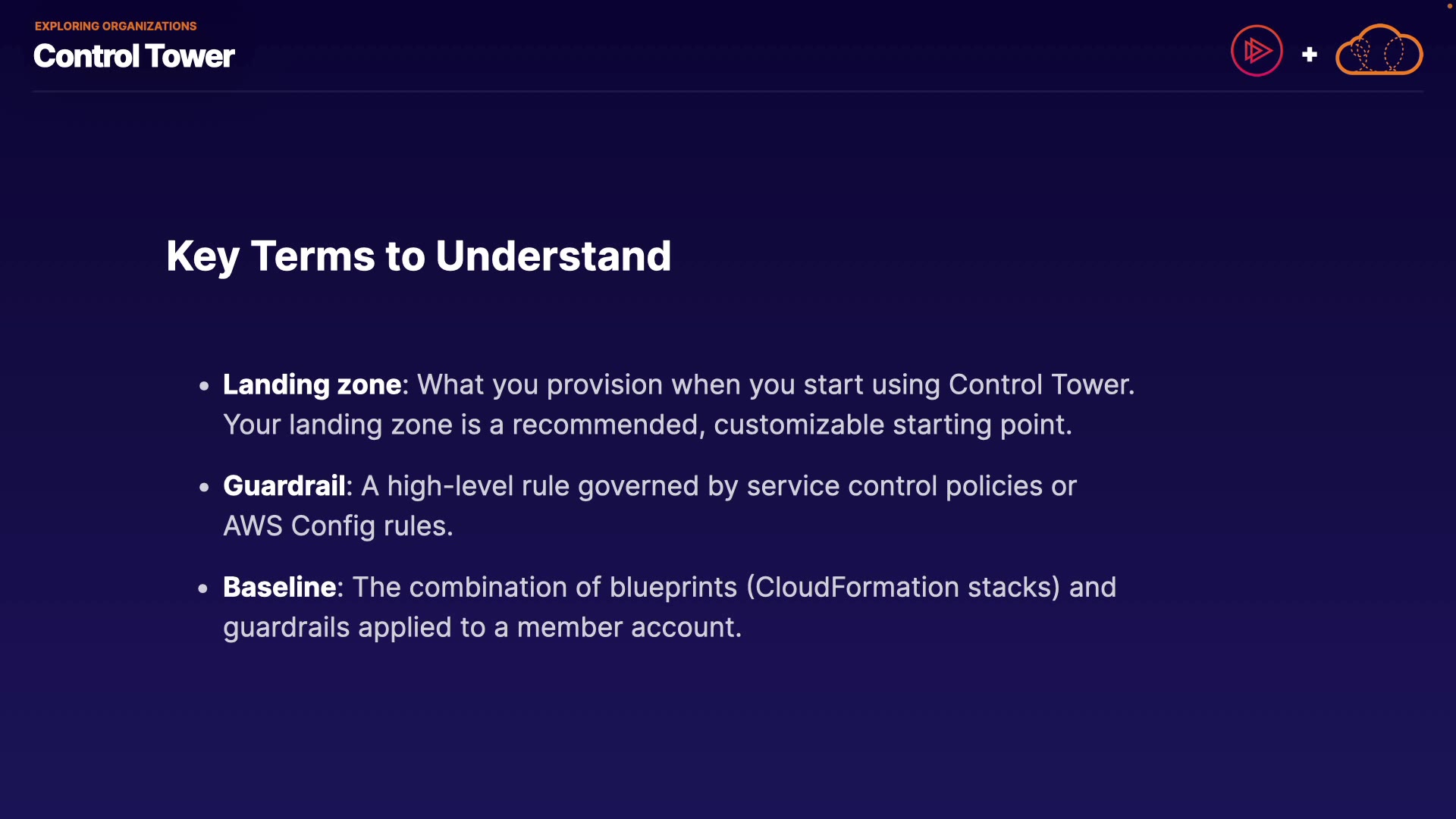Click the bullet point before Baseline
This screenshot has height=819, width=1456.
point(202,588)
